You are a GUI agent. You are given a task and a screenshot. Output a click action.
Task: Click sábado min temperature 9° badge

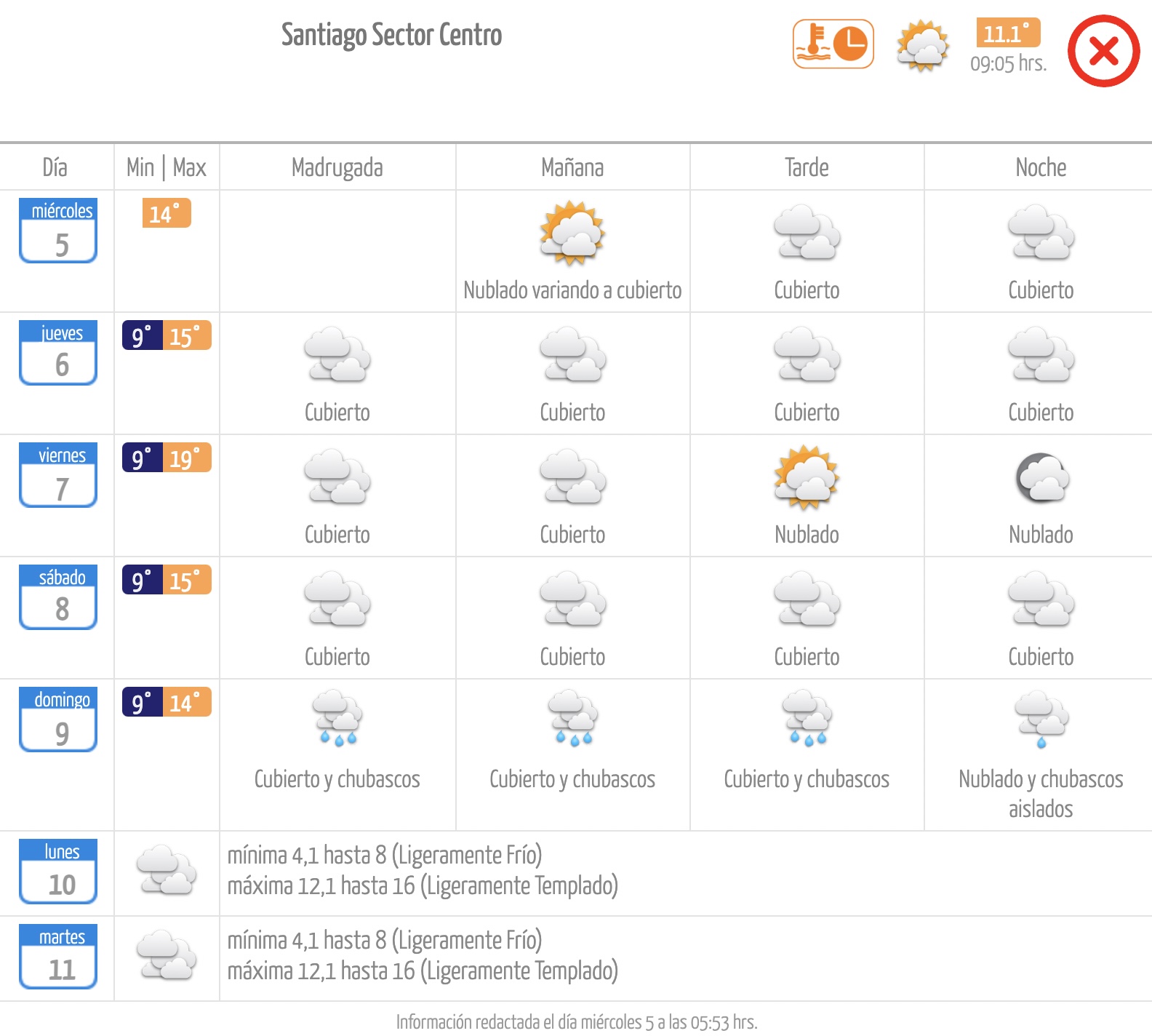[142, 580]
